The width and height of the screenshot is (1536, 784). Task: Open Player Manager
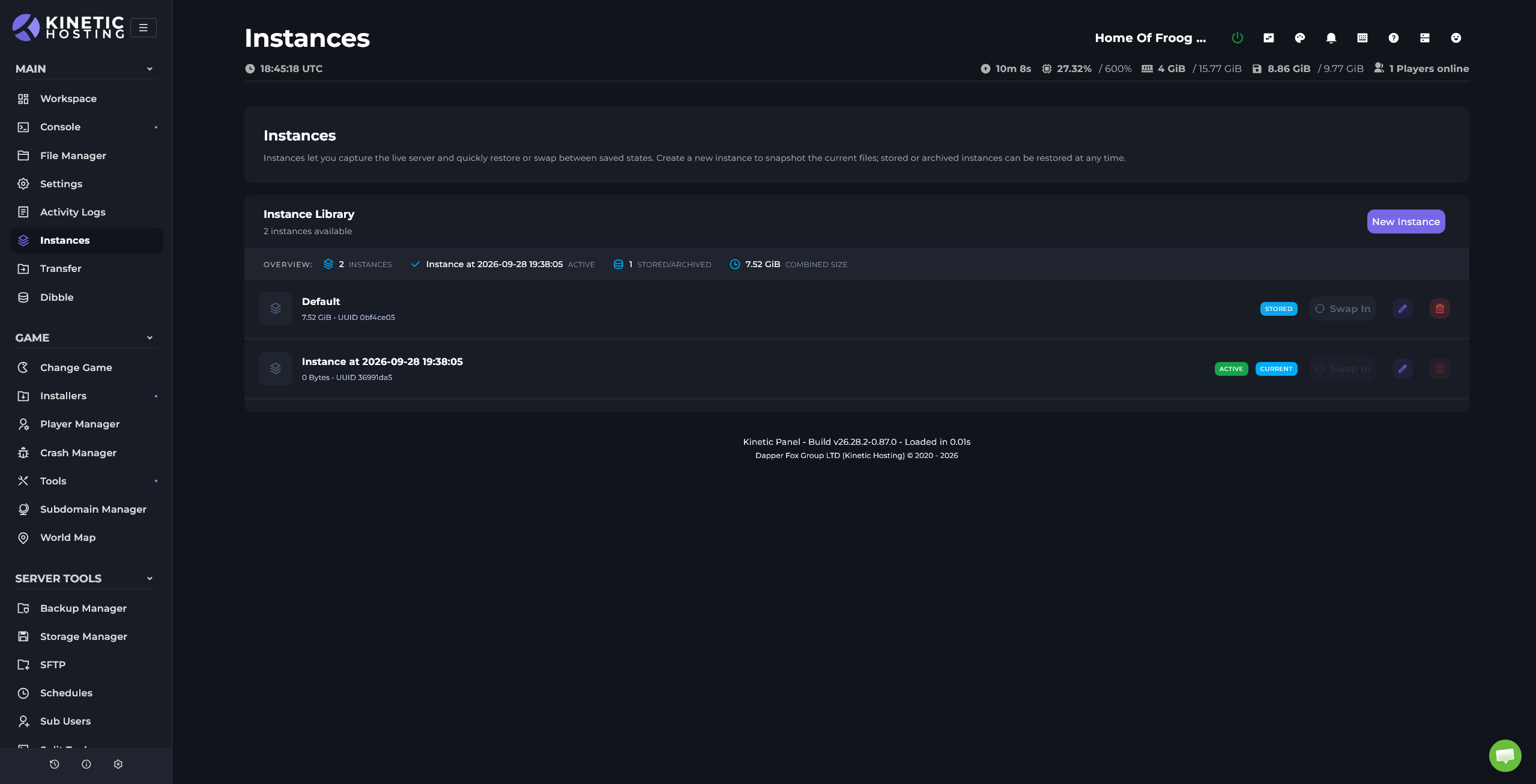[x=86, y=424]
